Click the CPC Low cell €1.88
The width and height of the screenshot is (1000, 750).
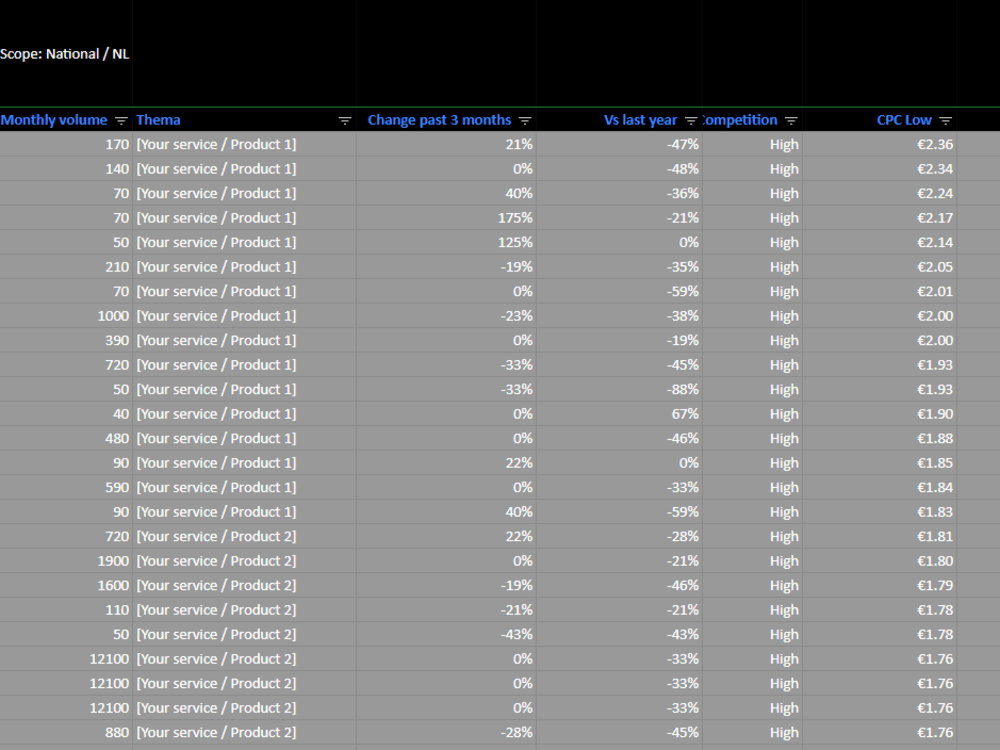[x=879, y=438]
